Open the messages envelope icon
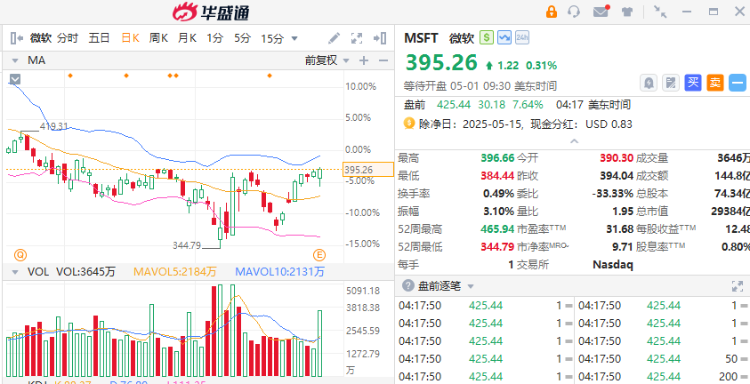This screenshot has width=750, height=384. tap(601, 11)
